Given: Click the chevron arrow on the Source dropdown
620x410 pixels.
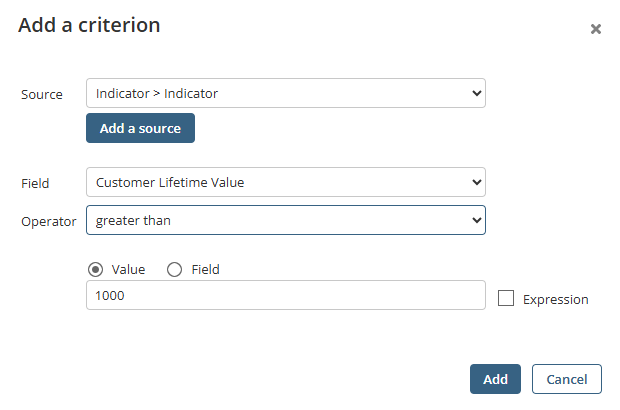Looking at the screenshot, I should coord(474,94).
